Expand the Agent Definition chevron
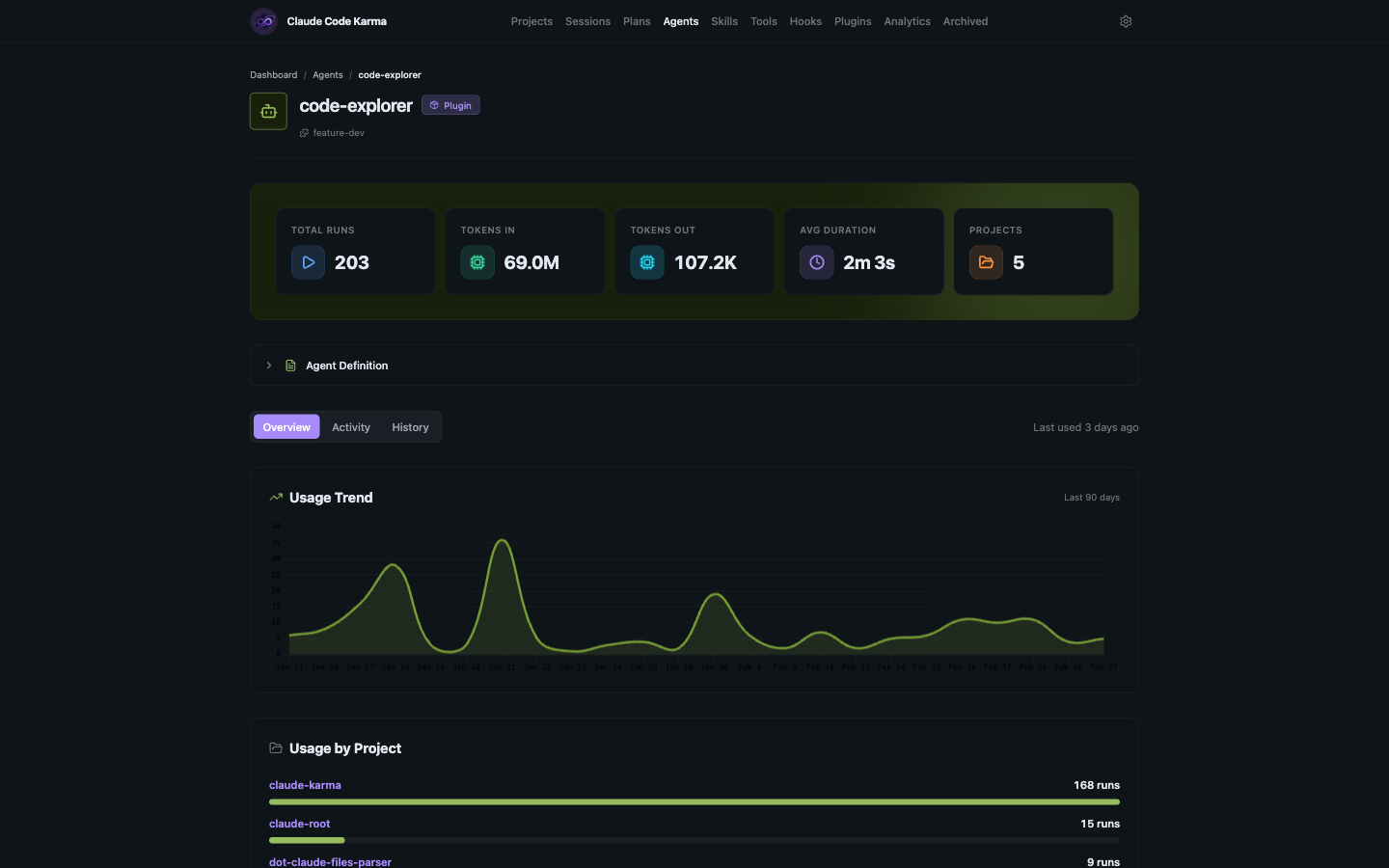This screenshot has width=1389, height=868. [269, 366]
